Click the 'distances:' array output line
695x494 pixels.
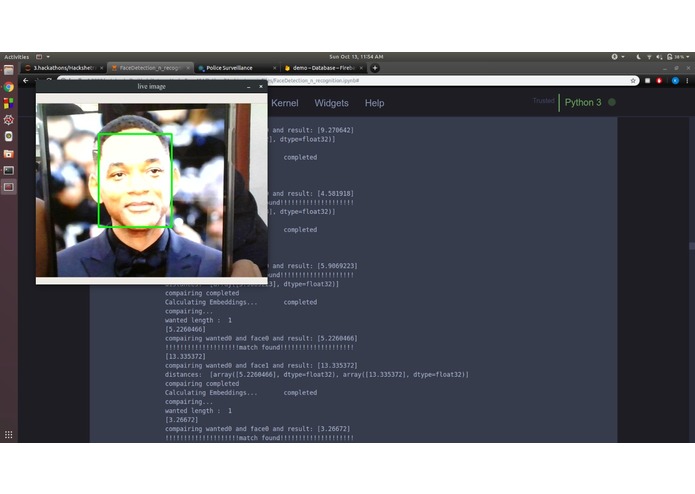pos(316,374)
